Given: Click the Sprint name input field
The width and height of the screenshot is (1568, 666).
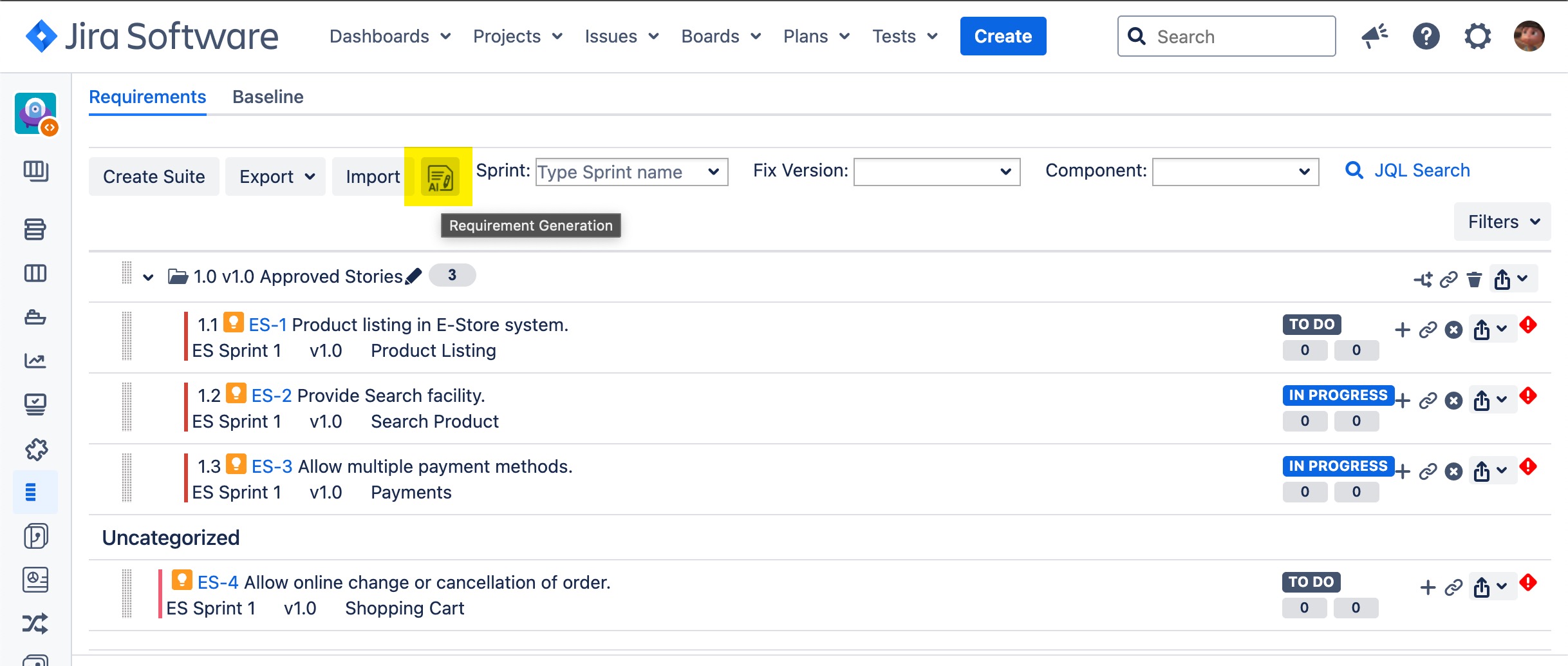Looking at the screenshot, I should coord(621,172).
